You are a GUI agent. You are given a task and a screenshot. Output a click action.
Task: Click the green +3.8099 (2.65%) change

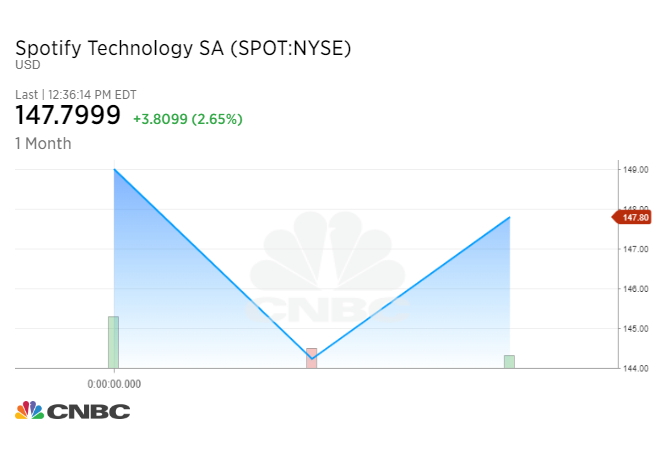pyautogui.click(x=188, y=119)
